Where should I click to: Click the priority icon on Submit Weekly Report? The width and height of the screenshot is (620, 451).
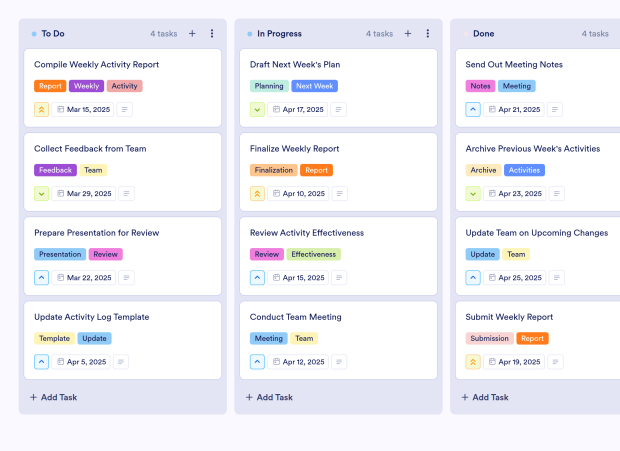tap(473, 362)
